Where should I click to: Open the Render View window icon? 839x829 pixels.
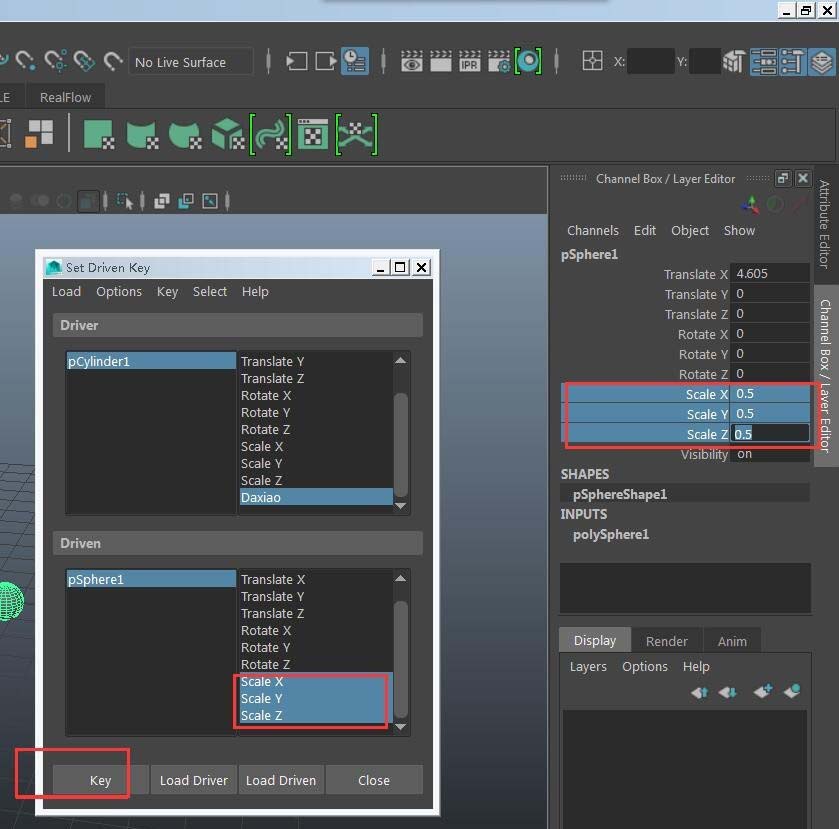point(411,61)
